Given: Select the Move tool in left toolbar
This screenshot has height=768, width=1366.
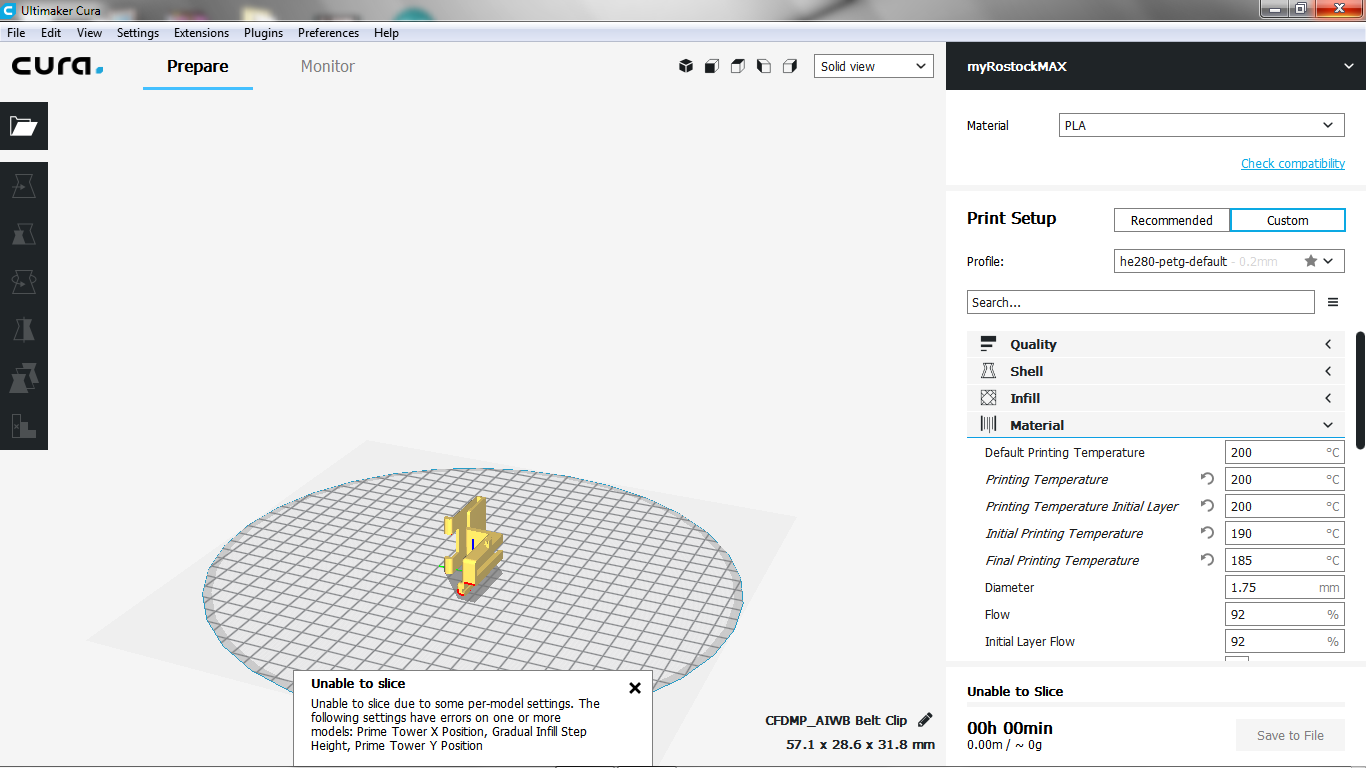Looking at the screenshot, I should point(23,186).
